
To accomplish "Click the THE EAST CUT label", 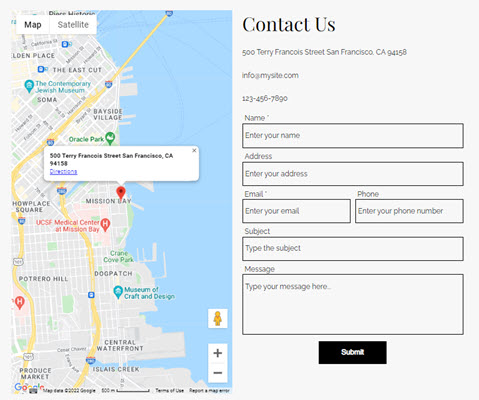I will (77, 70).
